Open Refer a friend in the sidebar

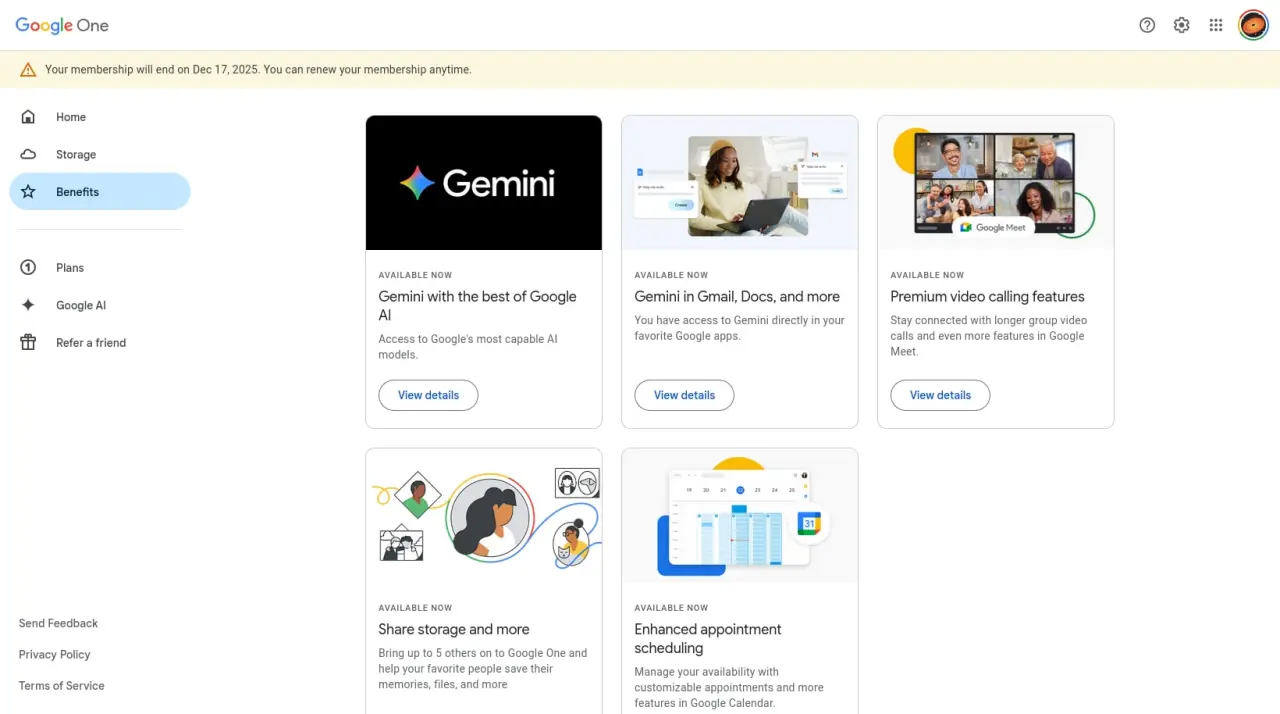coord(100,342)
